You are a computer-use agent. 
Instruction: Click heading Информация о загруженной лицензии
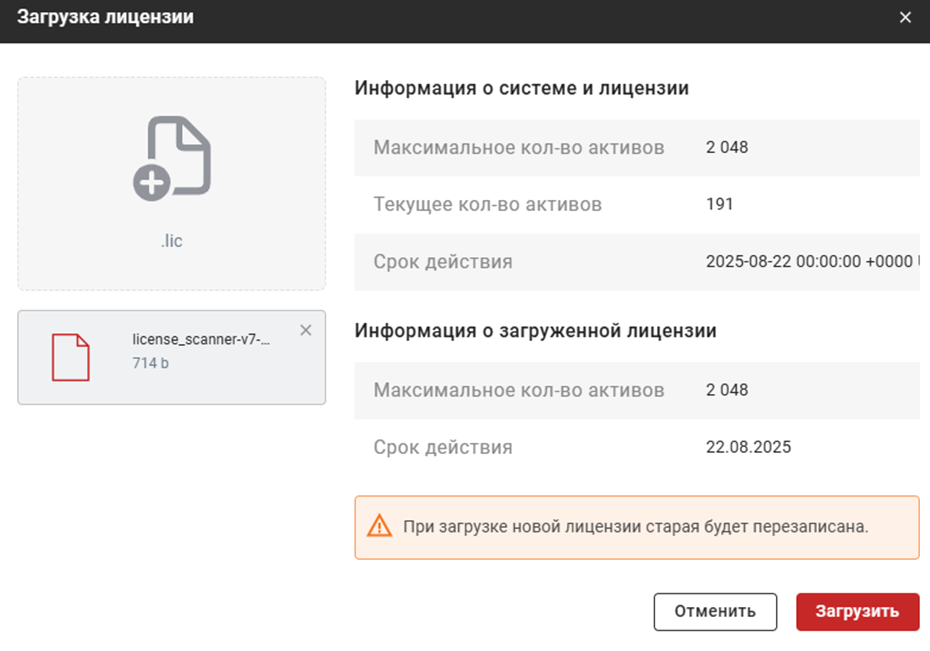click(x=536, y=330)
